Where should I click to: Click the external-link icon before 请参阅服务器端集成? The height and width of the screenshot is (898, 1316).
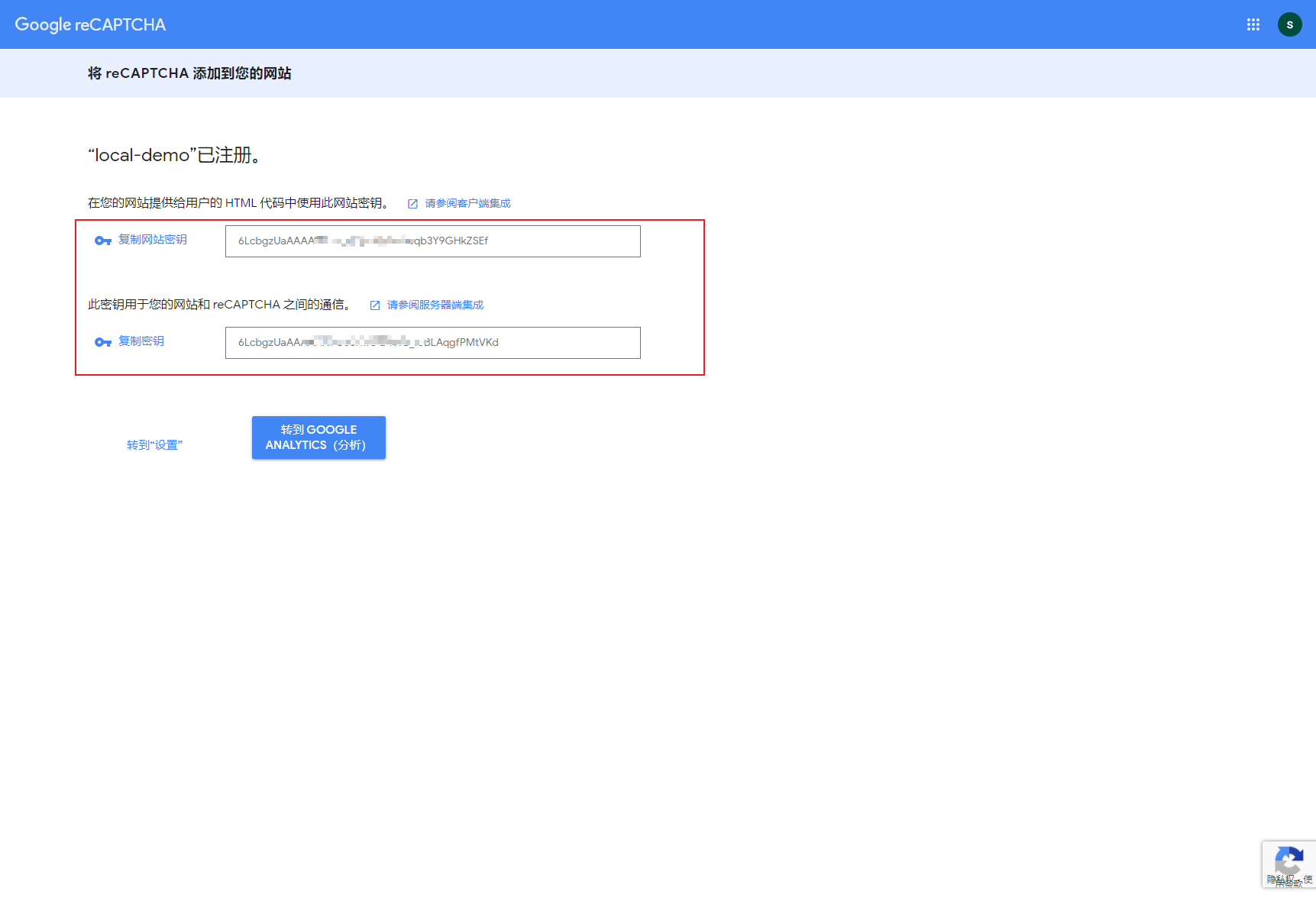(x=375, y=305)
